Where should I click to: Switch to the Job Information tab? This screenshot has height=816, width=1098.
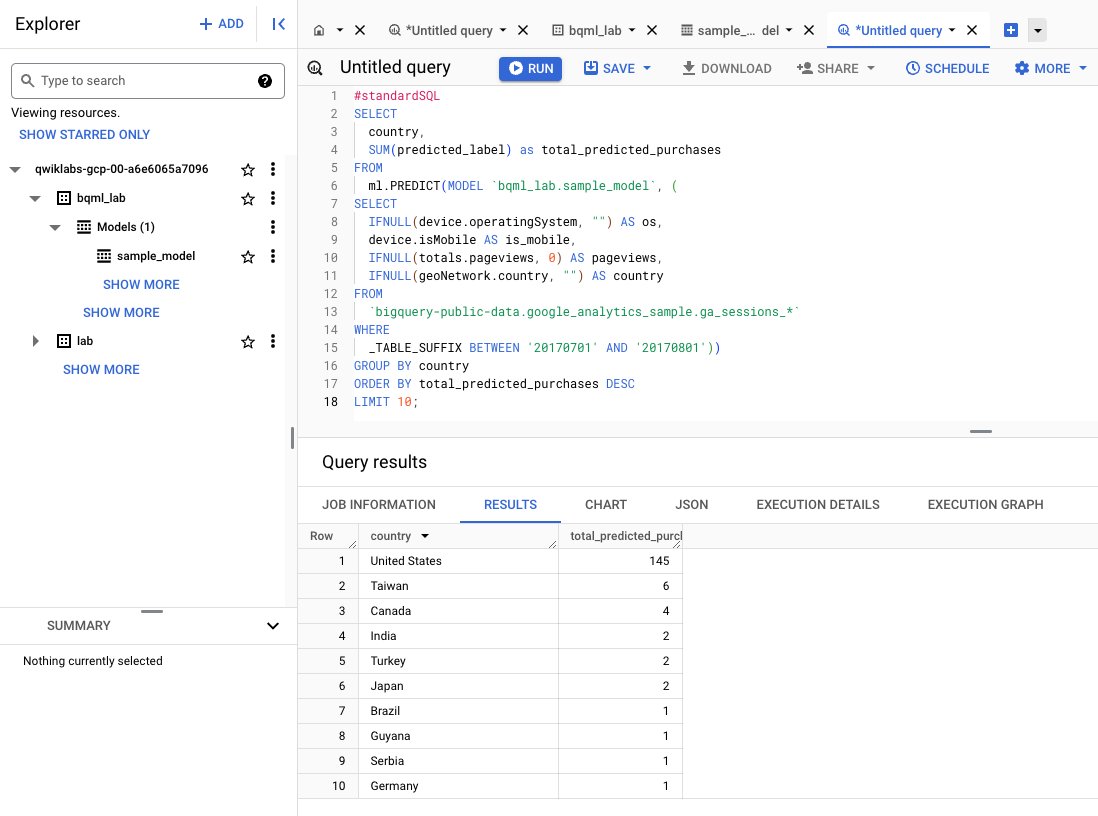378,505
